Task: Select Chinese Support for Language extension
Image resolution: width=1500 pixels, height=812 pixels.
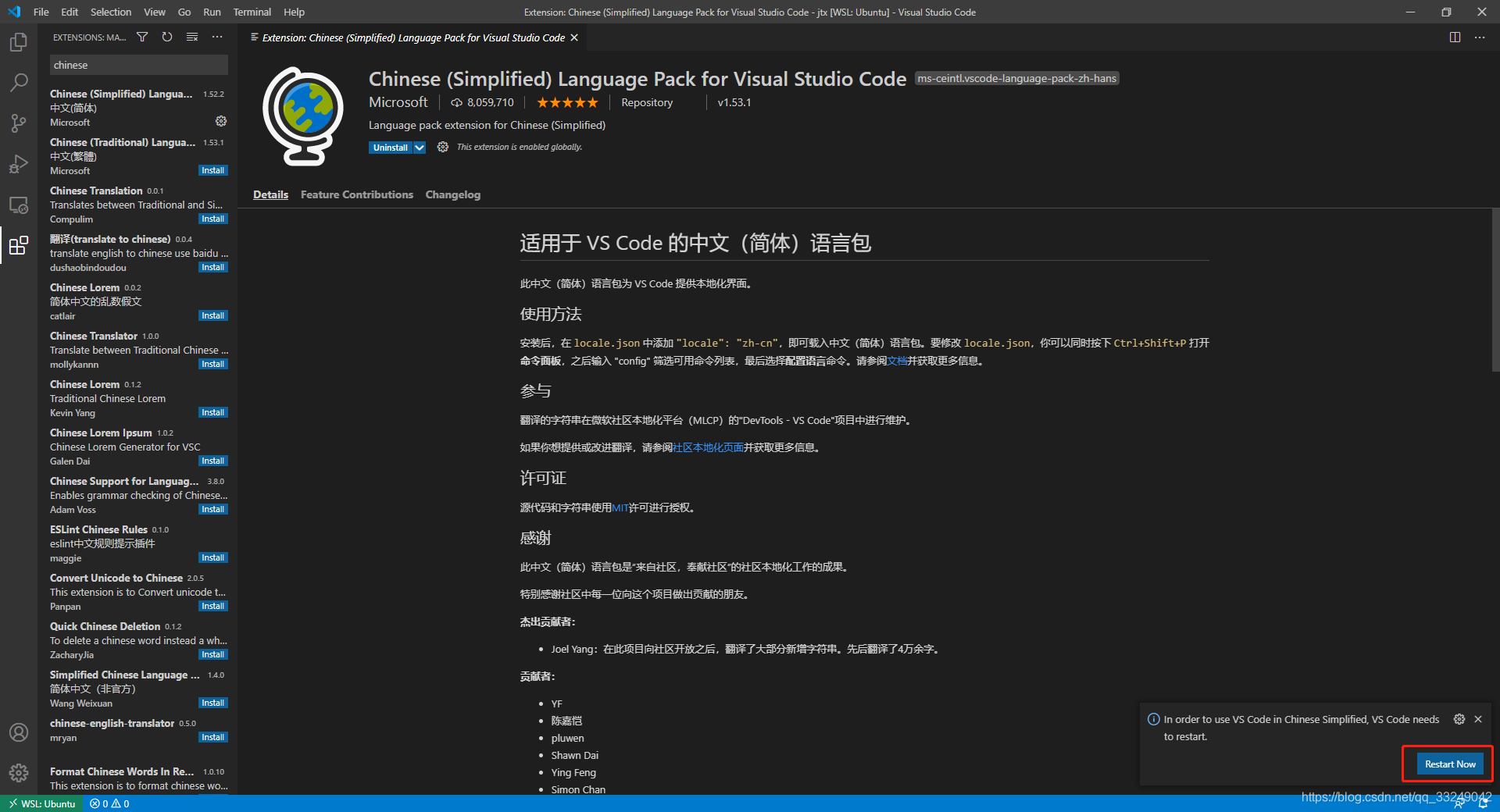Action: tap(139, 495)
